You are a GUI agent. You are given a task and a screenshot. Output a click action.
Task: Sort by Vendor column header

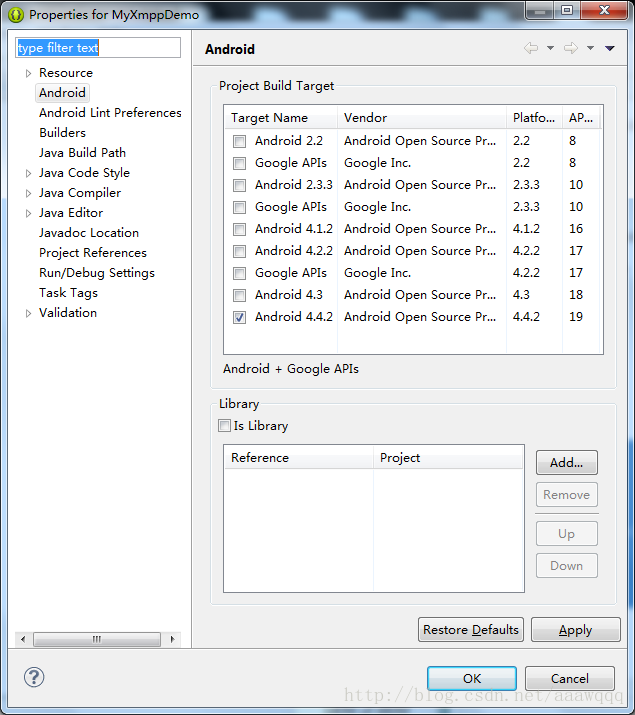422,118
